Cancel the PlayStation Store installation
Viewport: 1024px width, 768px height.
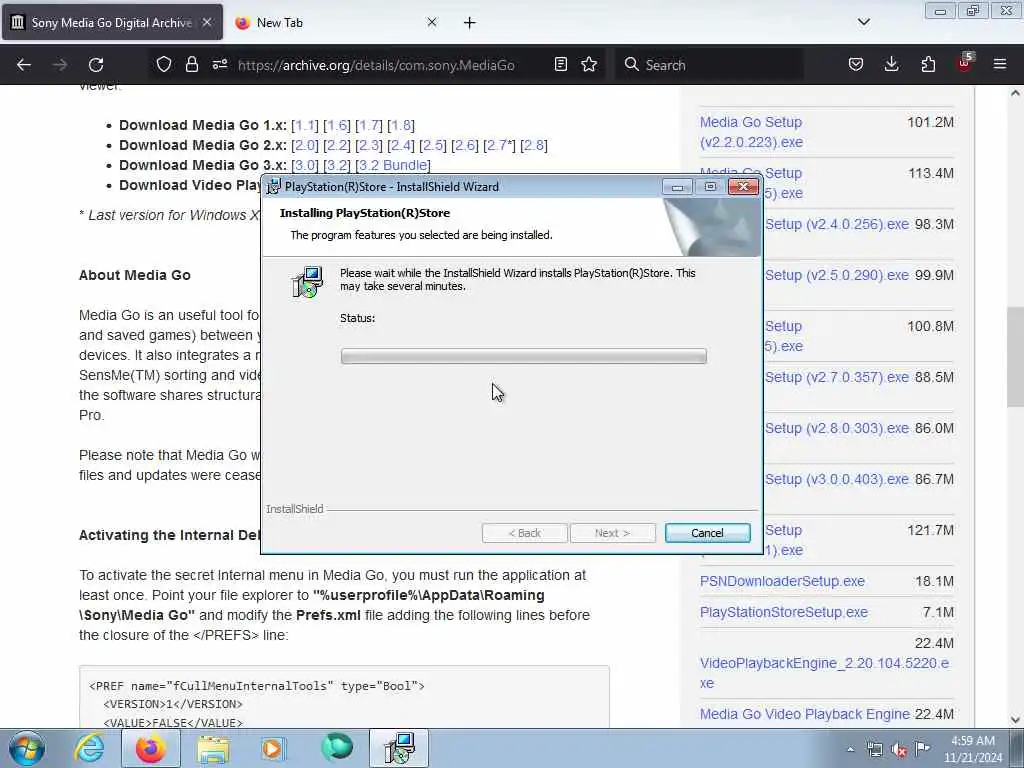tap(707, 533)
